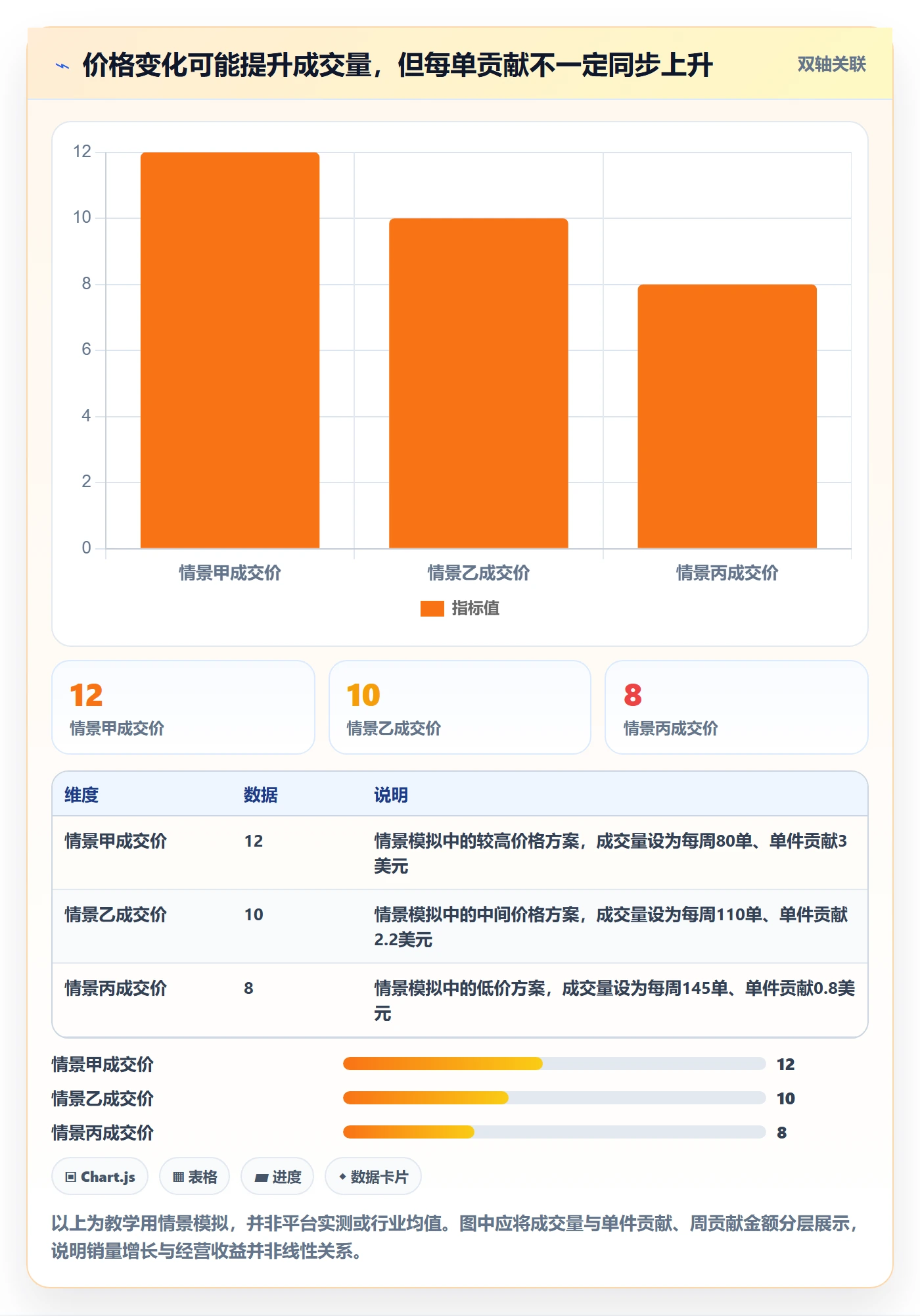920x1316 pixels.
Task: Click the Chart.js chip
Action: coord(100,1177)
